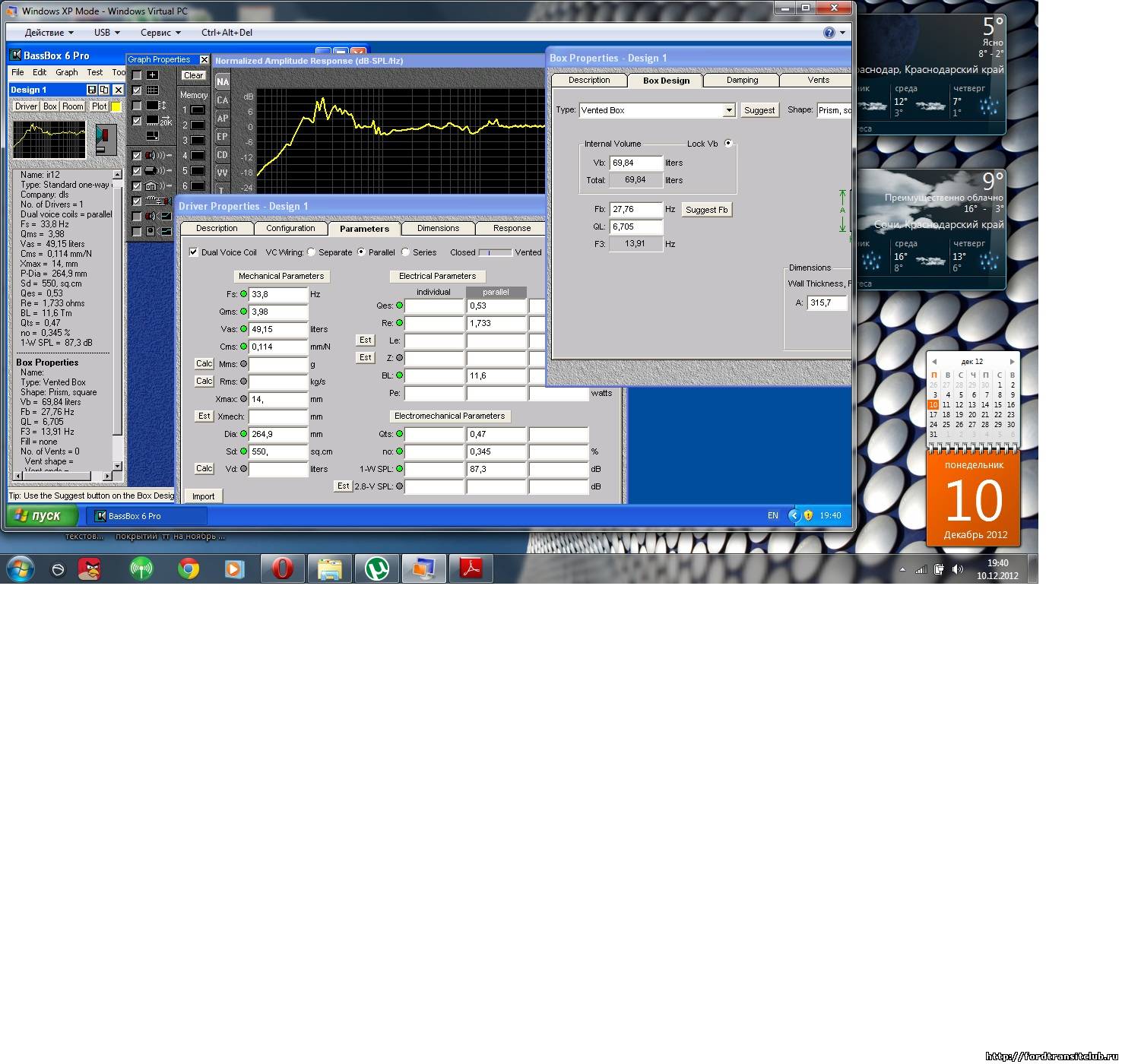Image resolution: width=1122 pixels, height=1064 pixels.
Task: Open the box Shape dropdown showing Prism
Action: click(x=834, y=110)
